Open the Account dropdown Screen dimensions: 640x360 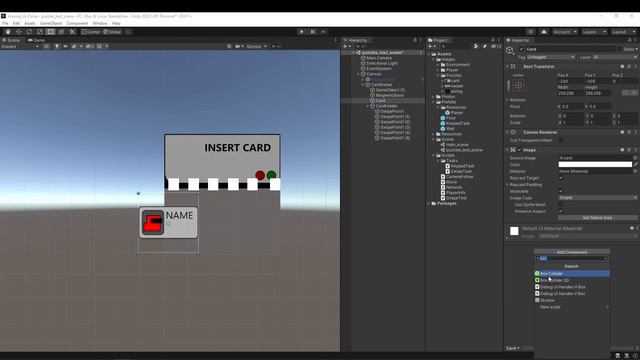(564, 32)
